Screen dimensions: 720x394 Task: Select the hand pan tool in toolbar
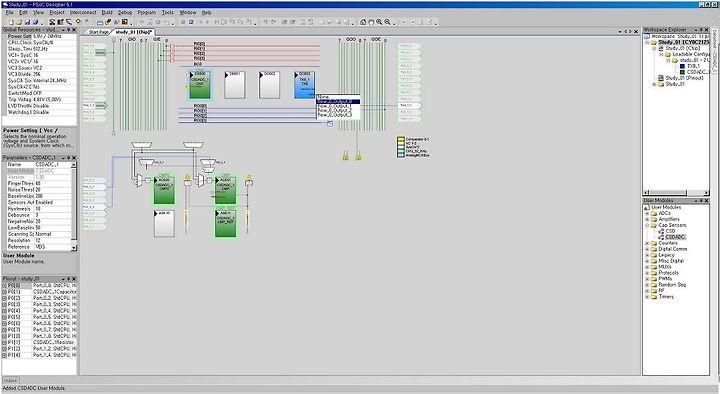coord(371,22)
